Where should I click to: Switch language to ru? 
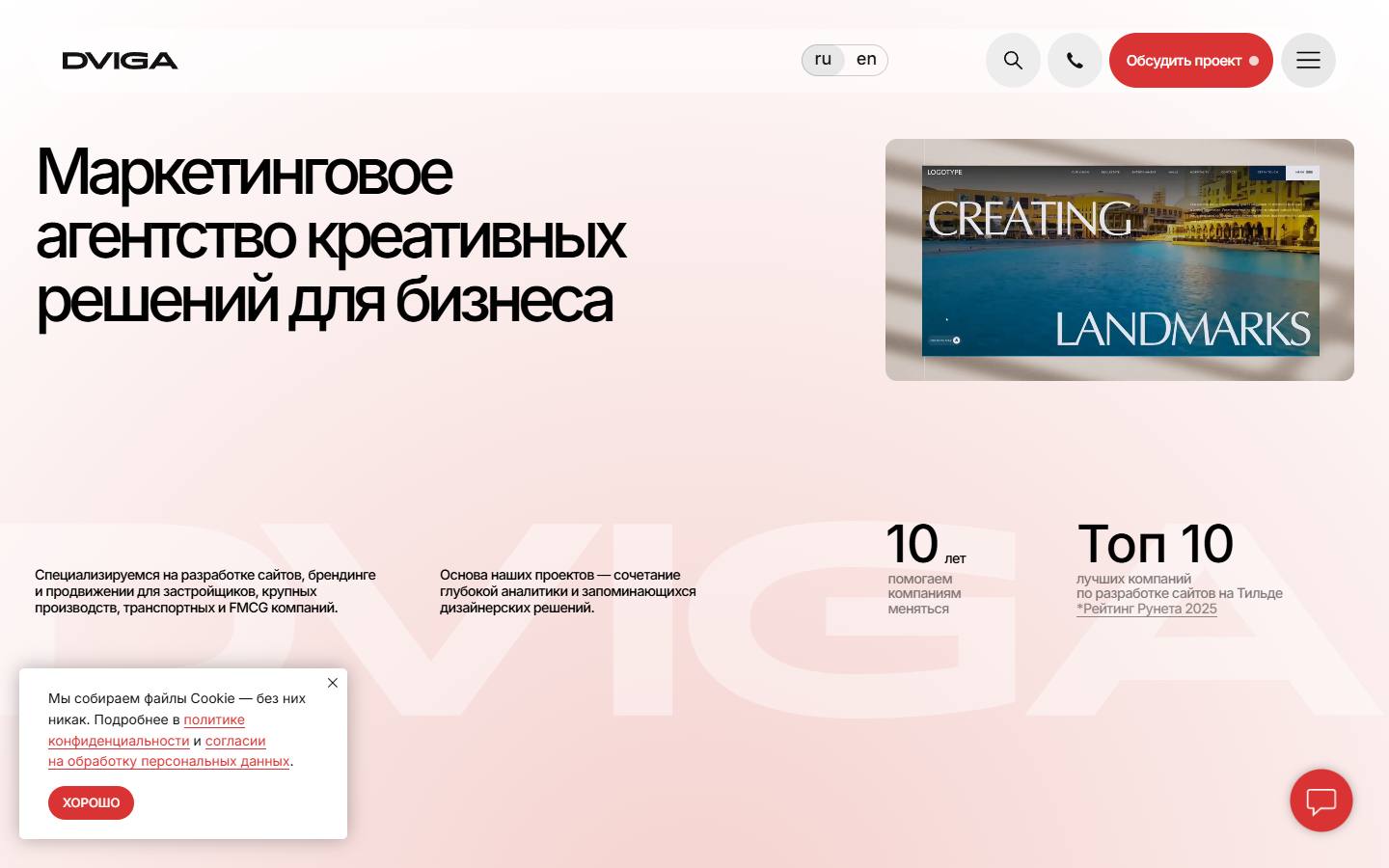(823, 59)
